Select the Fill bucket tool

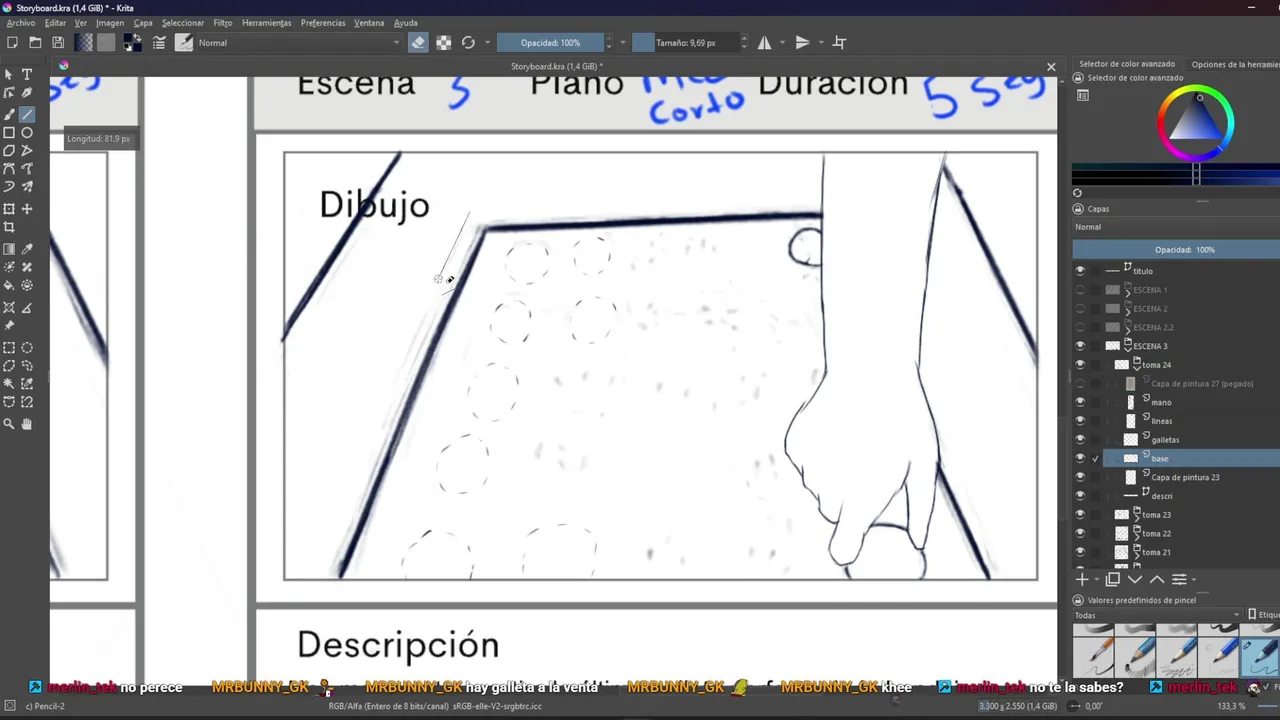tap(9, 285)
